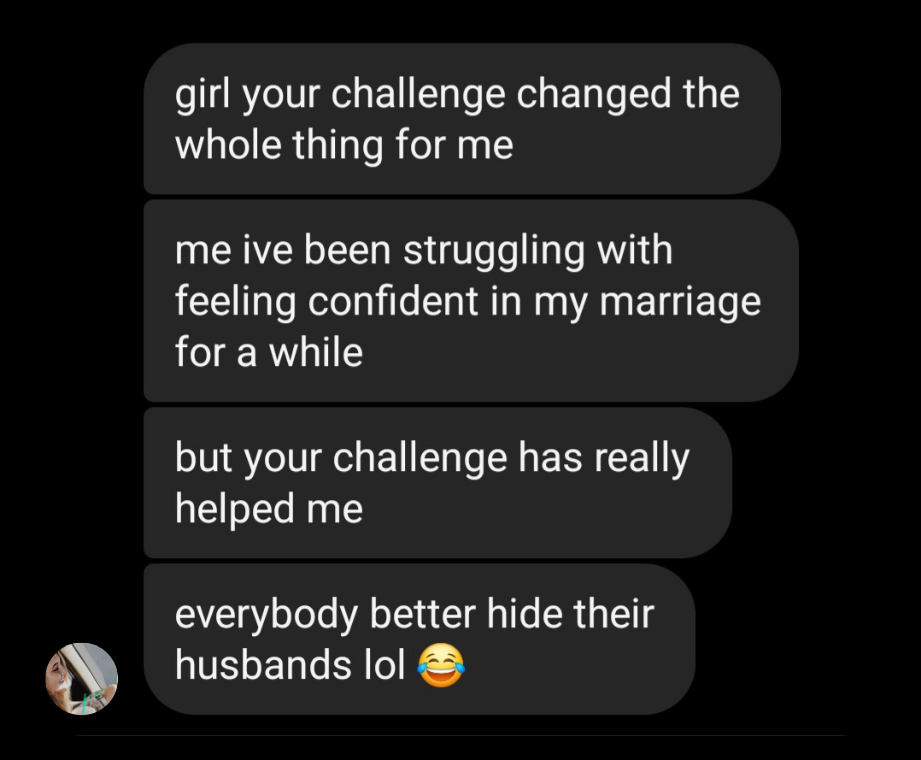Select the 'everybody better hide their husbands' bubble

[419, 640]
